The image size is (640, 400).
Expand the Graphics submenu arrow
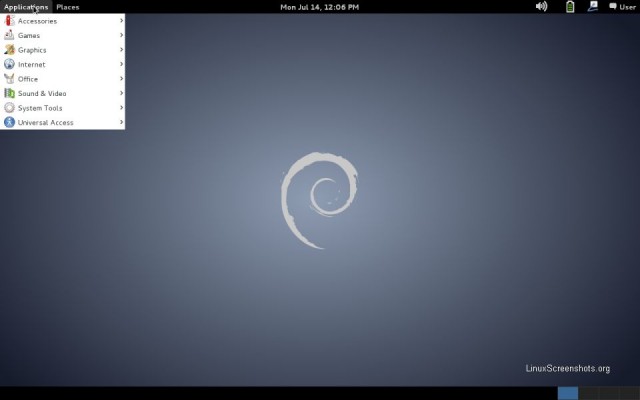click(121, 49)
